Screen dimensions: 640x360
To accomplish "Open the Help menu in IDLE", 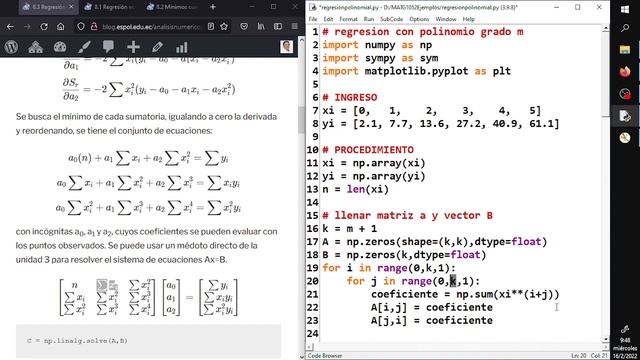I will click(x=469, y=19).
